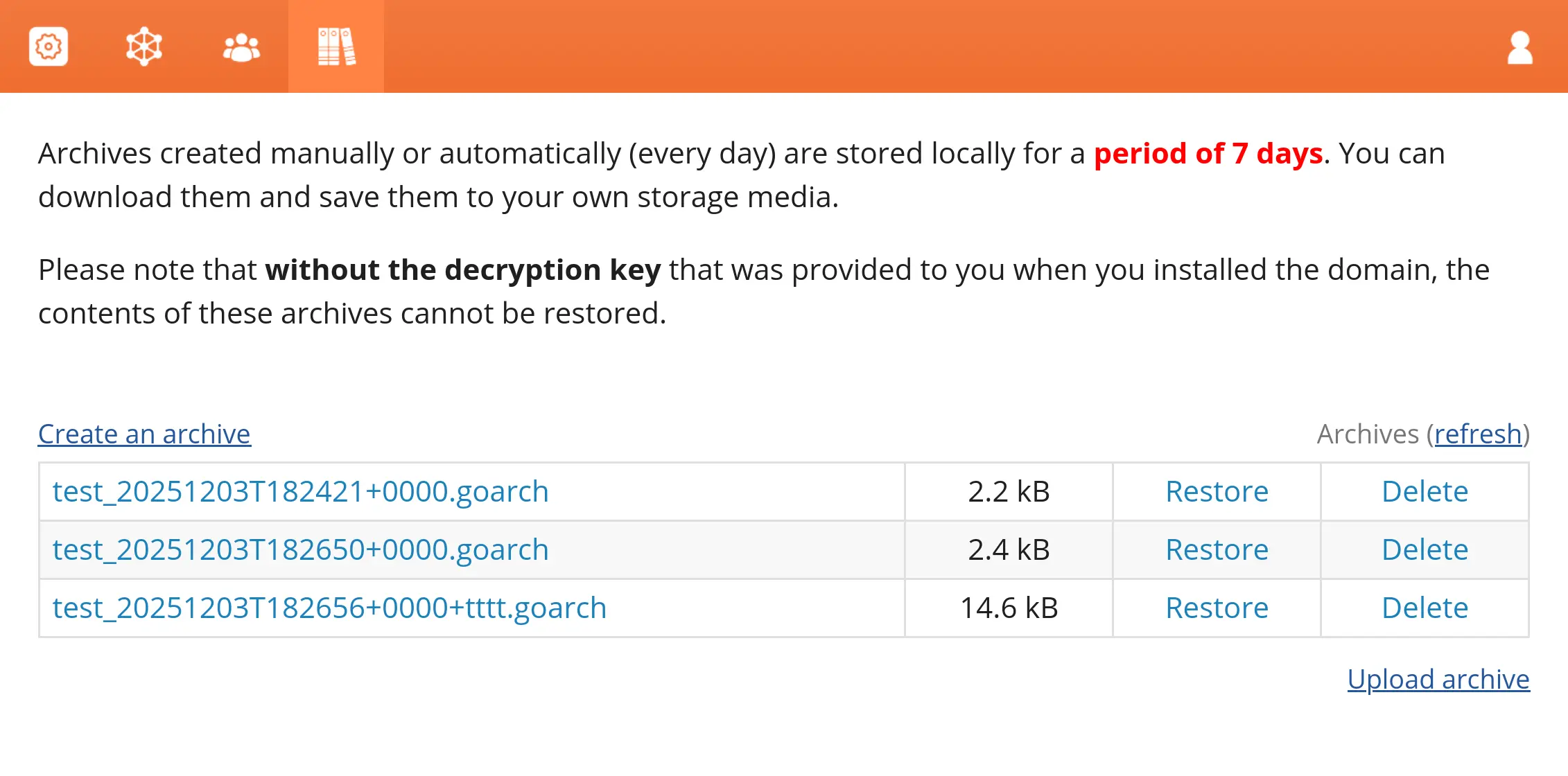Open the settings gear icon
This screenshot has height=776, width=1568.
pyautogui.click(x=49, y=46)
